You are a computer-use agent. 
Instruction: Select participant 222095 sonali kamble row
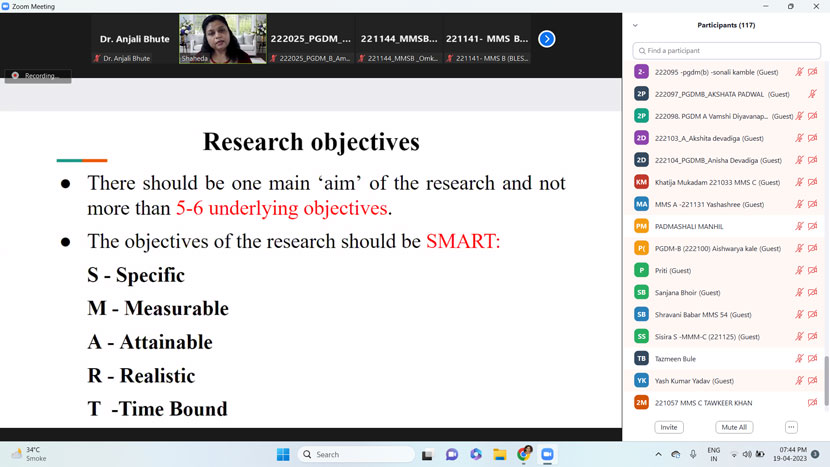(726, 72)
